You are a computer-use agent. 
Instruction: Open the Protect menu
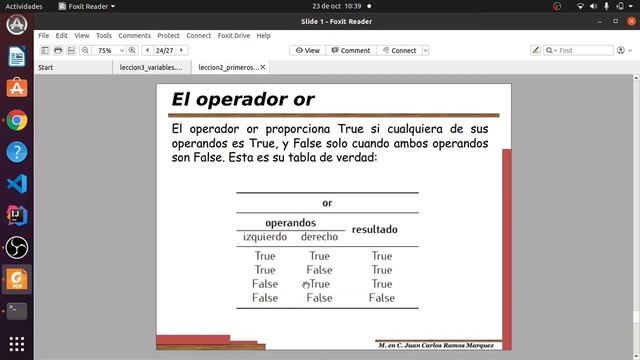click(168, 36)
